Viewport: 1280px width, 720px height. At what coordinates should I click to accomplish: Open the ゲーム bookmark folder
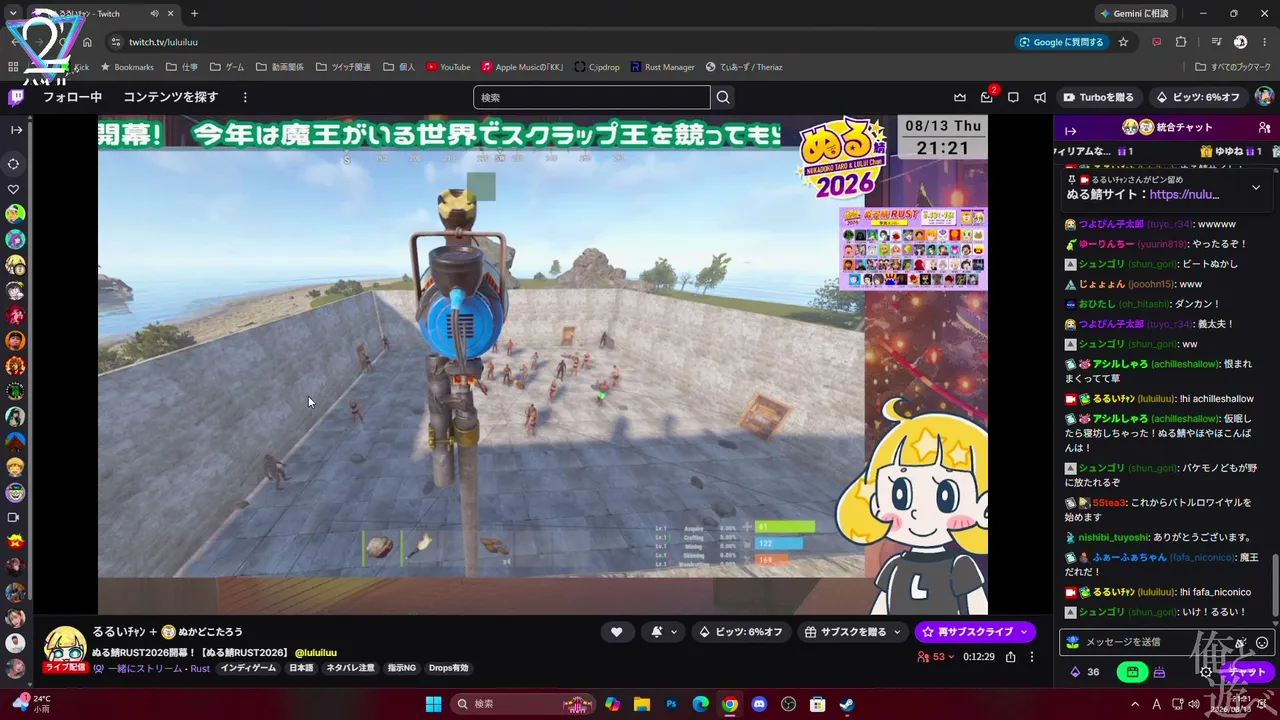click(x=226, y=67)
